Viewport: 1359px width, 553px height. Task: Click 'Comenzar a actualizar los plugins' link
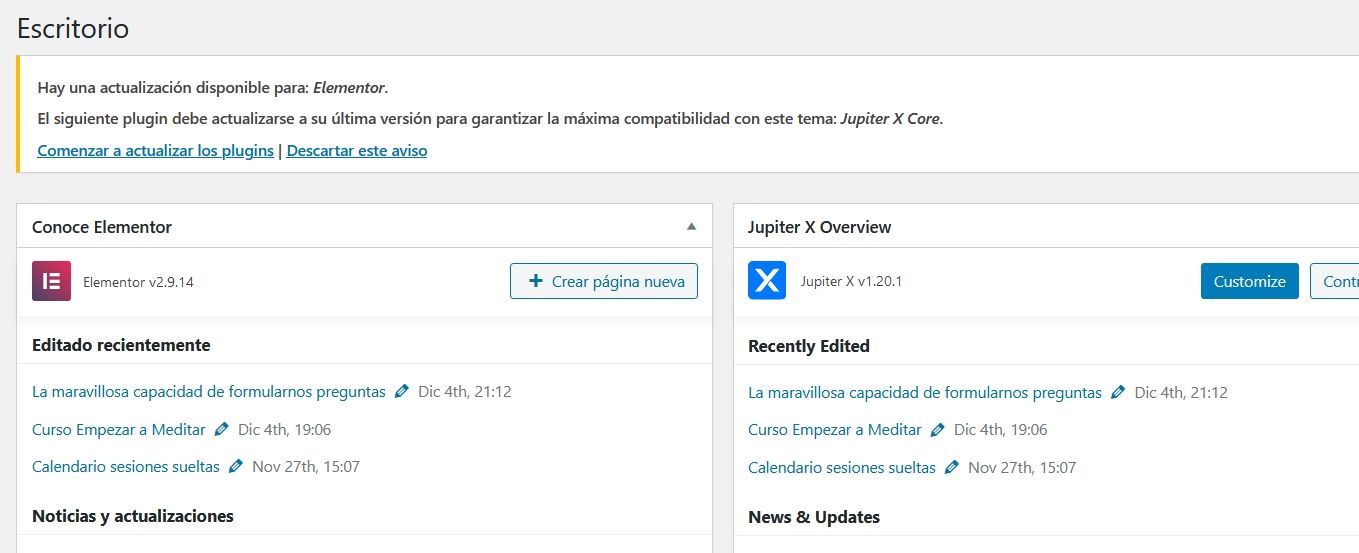(x=155, y=151)
